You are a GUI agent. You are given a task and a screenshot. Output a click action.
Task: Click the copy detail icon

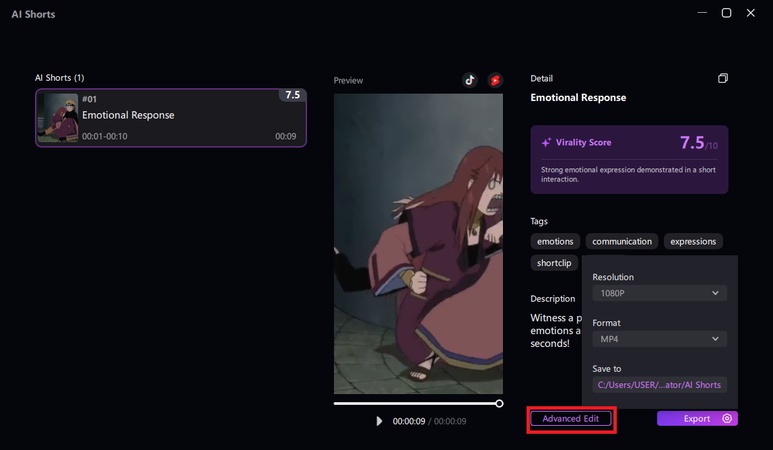coord(723,78)
